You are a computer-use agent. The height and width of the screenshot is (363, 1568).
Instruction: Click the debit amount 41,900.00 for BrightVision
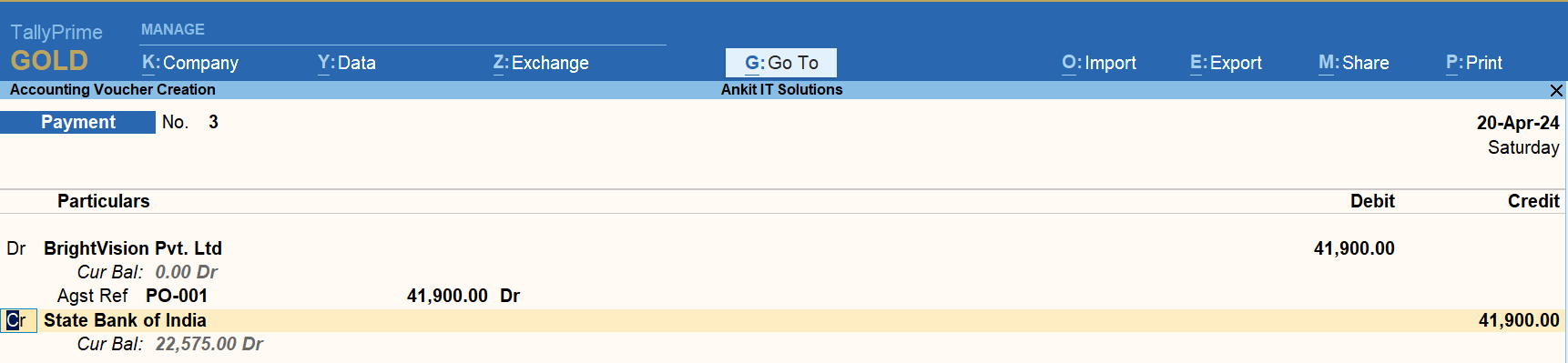[1354, 248]
